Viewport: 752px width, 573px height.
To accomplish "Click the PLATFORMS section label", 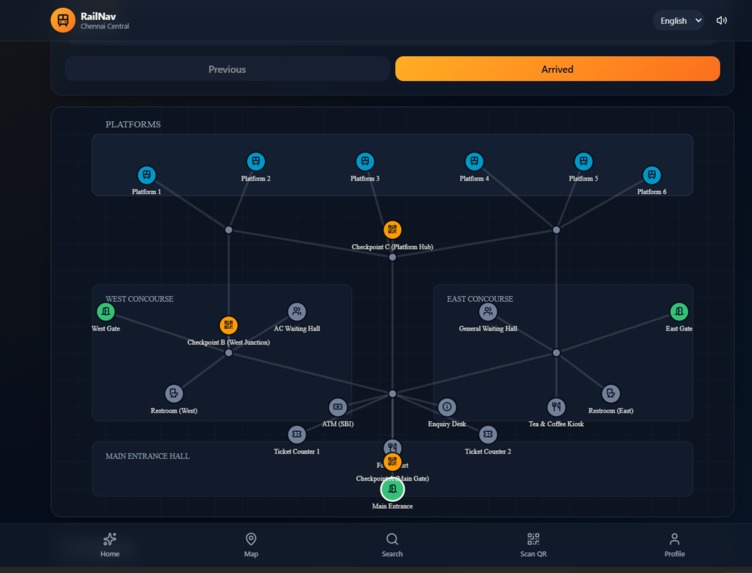I will click(x=133, y=124).
